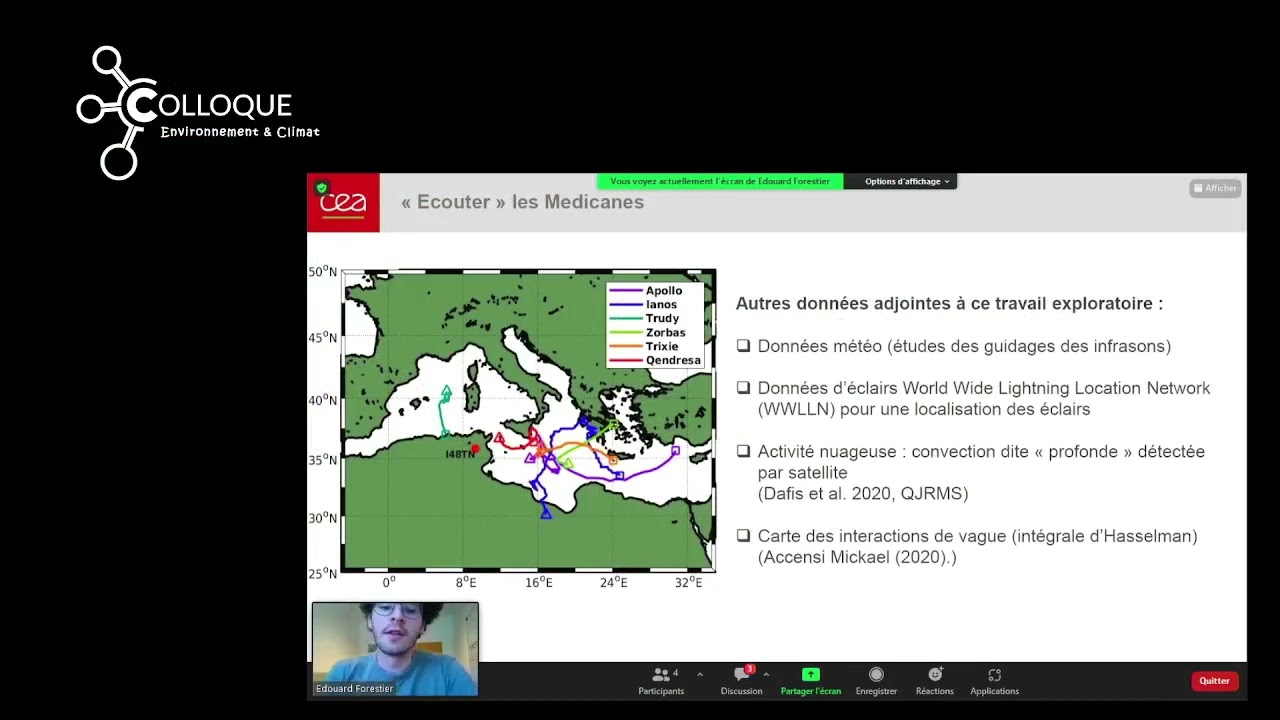Viewport: 1280px width, 720px height.
Task: Click the Activité nuageuse bullet text
Action: (981, 472)
